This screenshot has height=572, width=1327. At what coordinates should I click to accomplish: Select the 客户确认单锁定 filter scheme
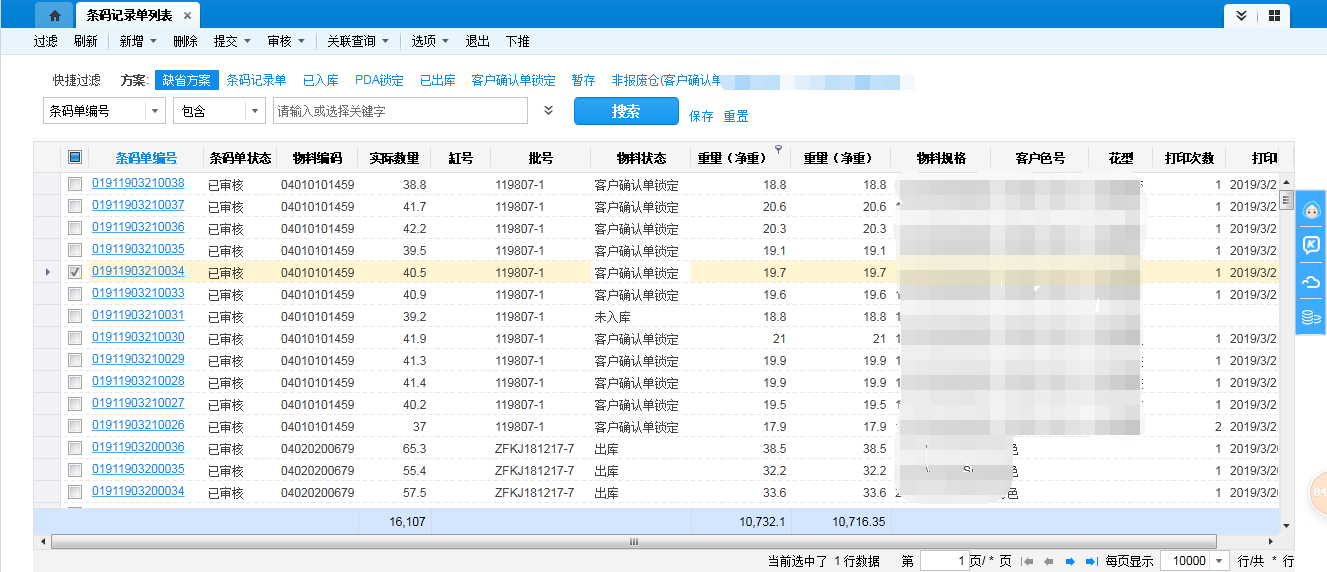[x=513, y=80]
